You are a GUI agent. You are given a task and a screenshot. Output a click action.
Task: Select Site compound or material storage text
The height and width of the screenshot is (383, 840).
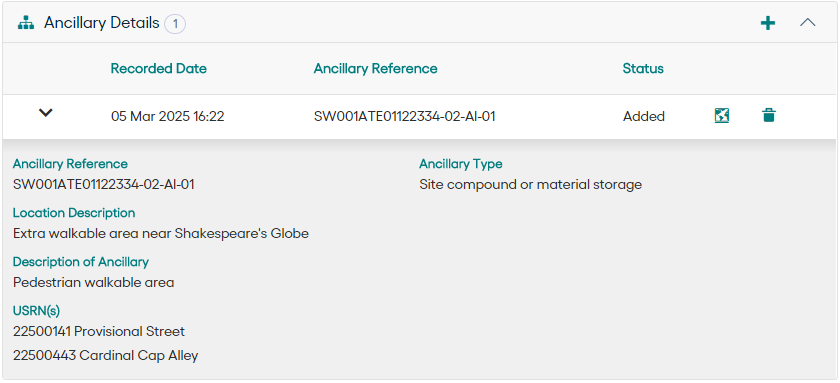click(x=530, y=185)
